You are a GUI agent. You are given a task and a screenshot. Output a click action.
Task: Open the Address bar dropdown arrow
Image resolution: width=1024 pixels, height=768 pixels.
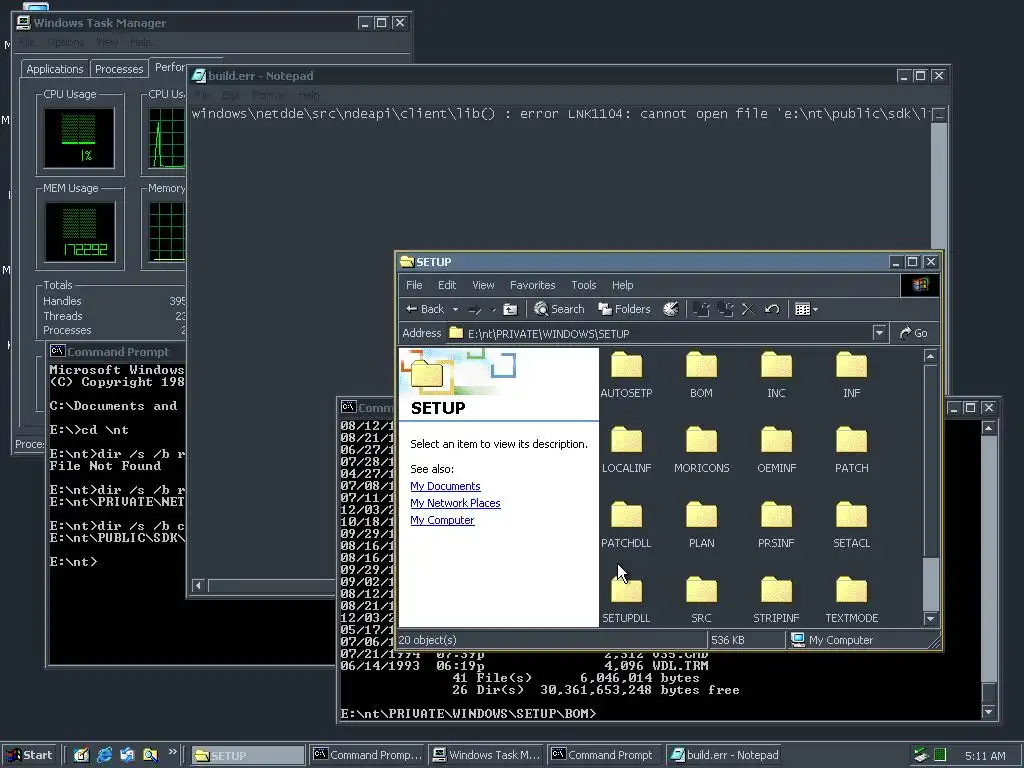(879, 333)
